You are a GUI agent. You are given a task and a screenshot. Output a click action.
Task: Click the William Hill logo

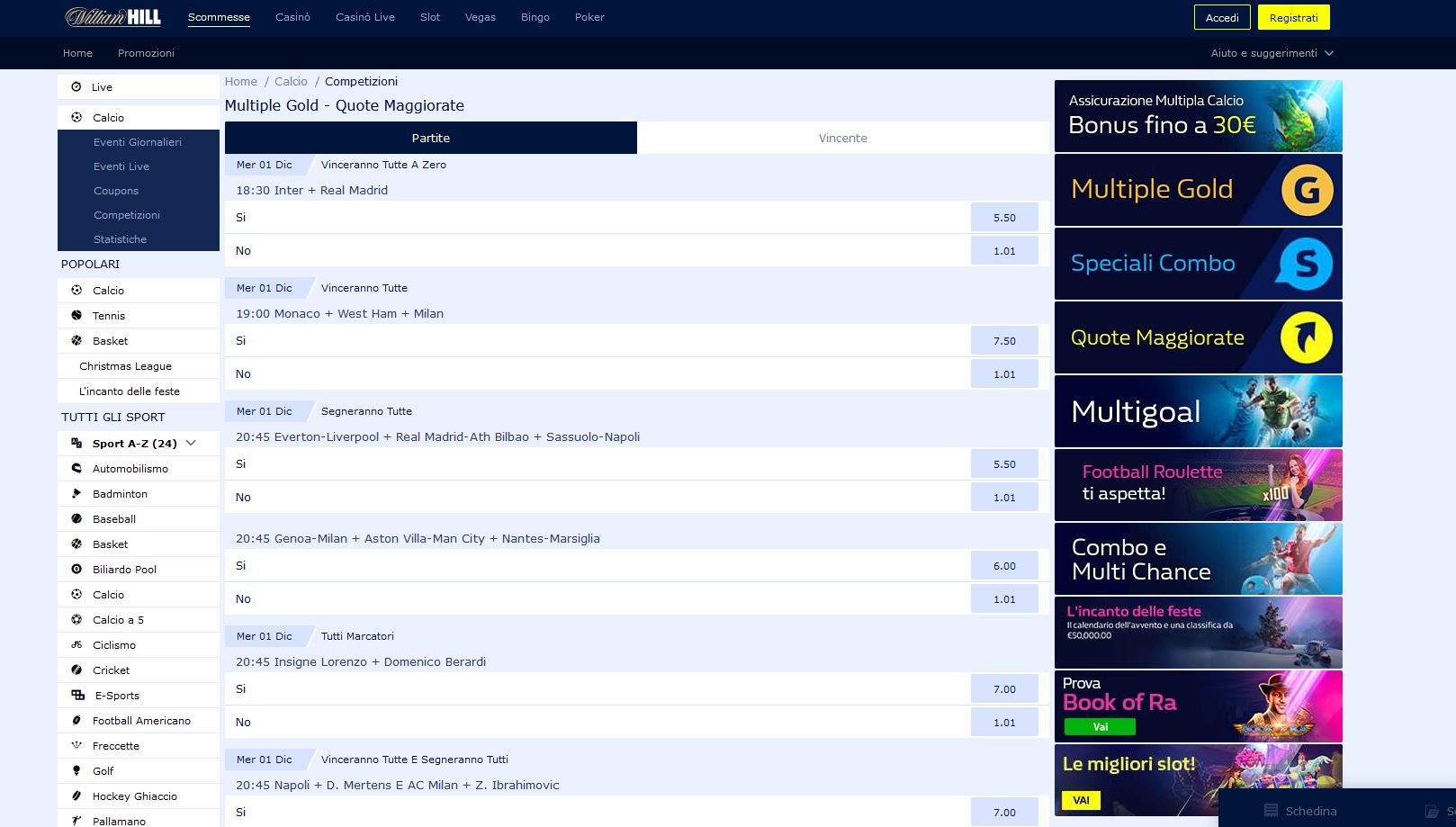112,17
